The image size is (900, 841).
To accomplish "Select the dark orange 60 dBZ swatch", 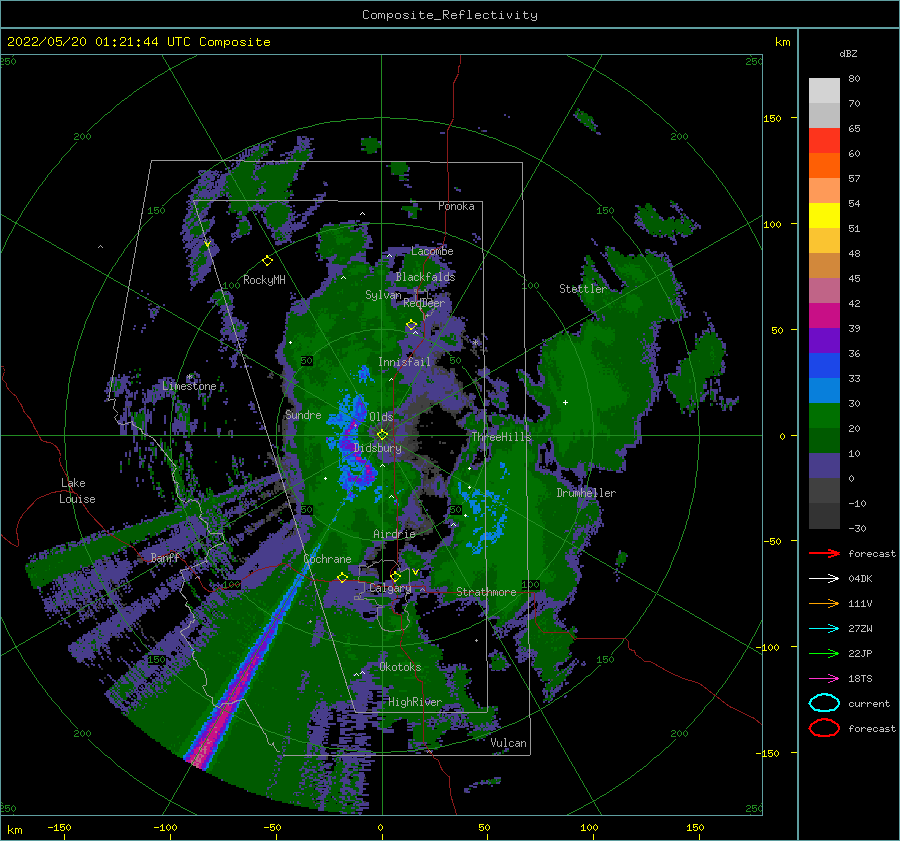I will tap(824, 165).
